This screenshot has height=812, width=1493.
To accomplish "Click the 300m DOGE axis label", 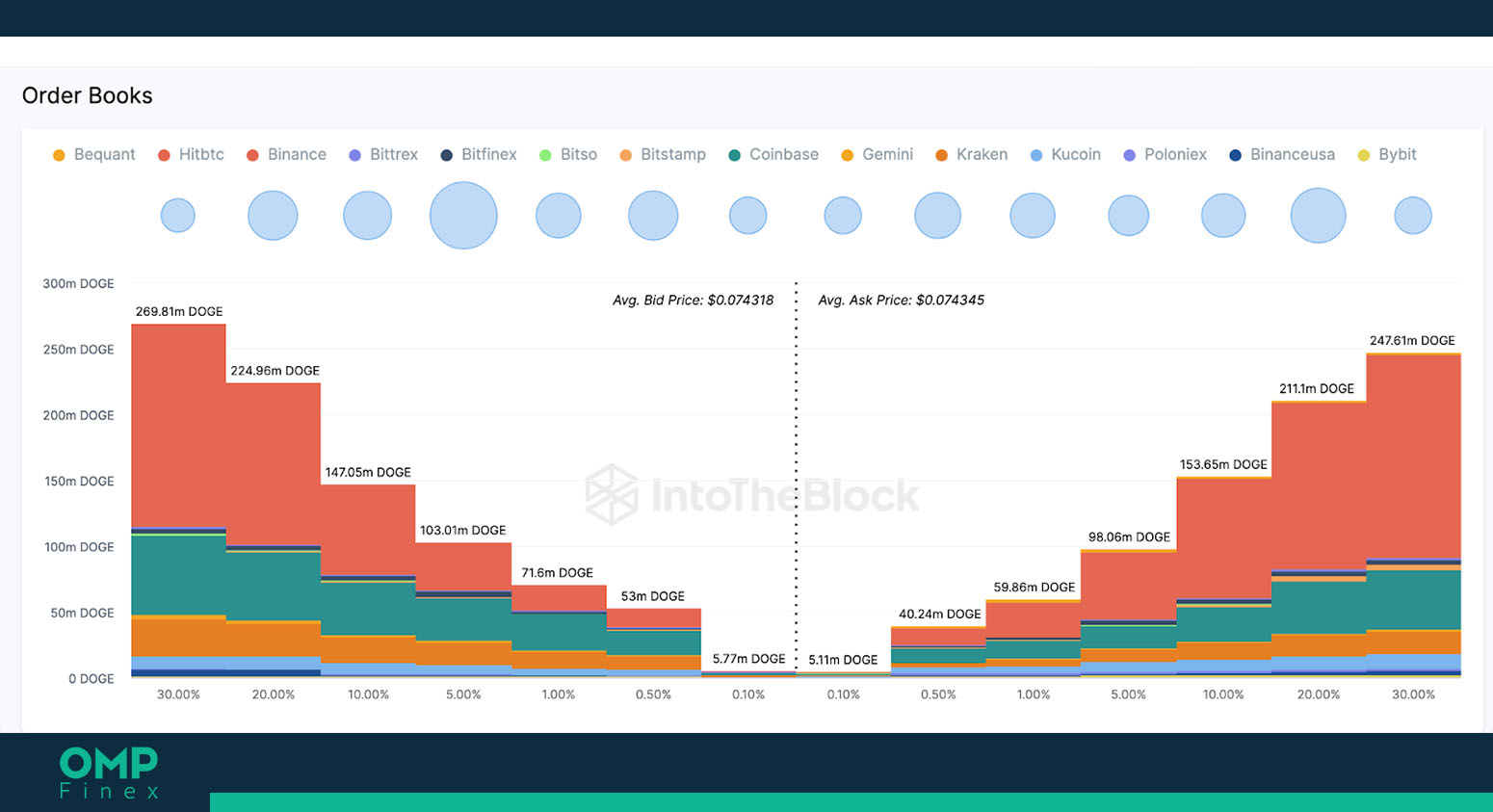I will [x=78, y=283].
